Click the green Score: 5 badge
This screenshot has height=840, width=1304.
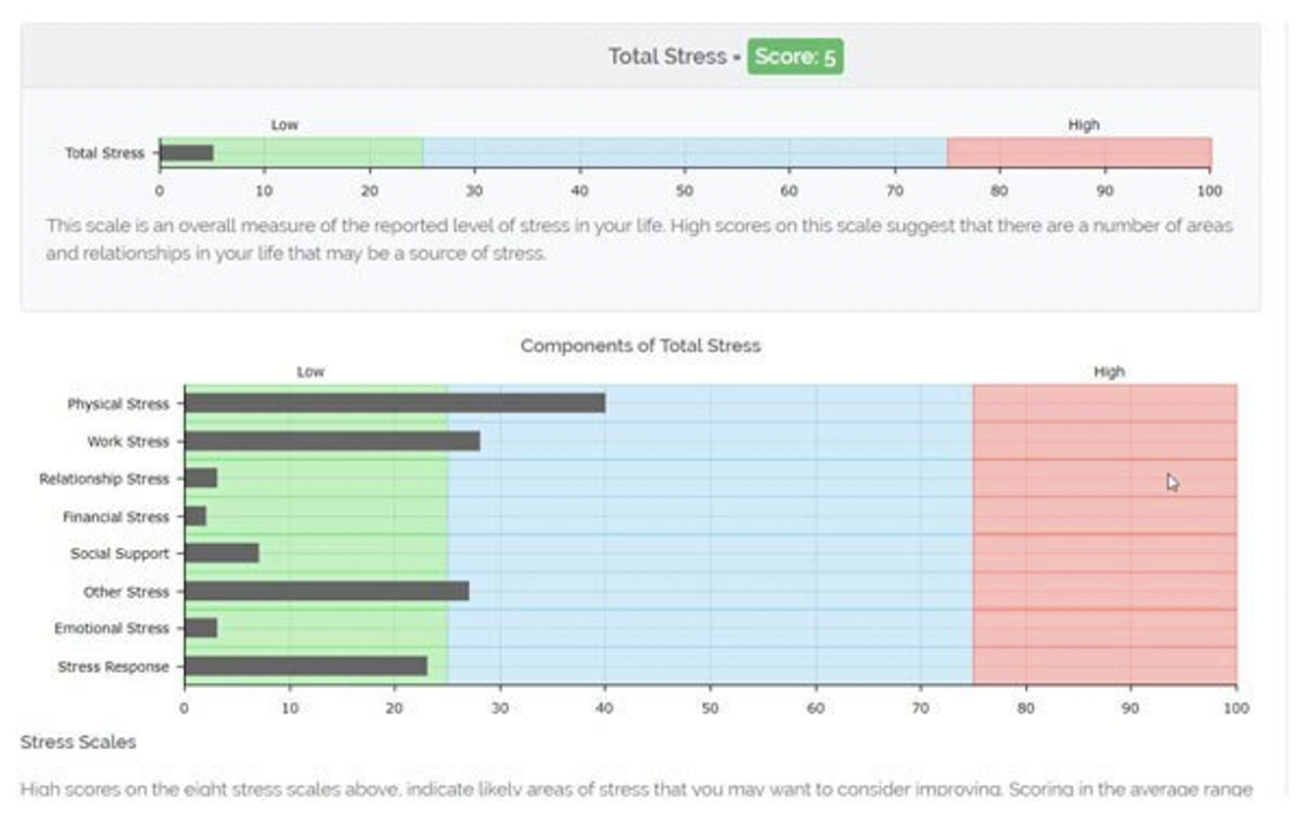pyautogui.click(x=795, y=57)
